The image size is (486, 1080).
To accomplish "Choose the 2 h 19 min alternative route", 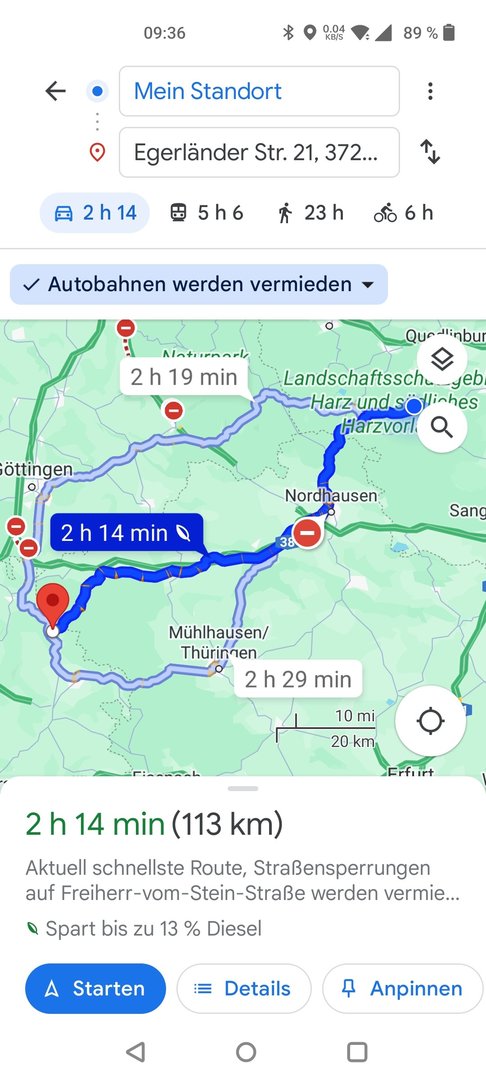I will 184,377.
